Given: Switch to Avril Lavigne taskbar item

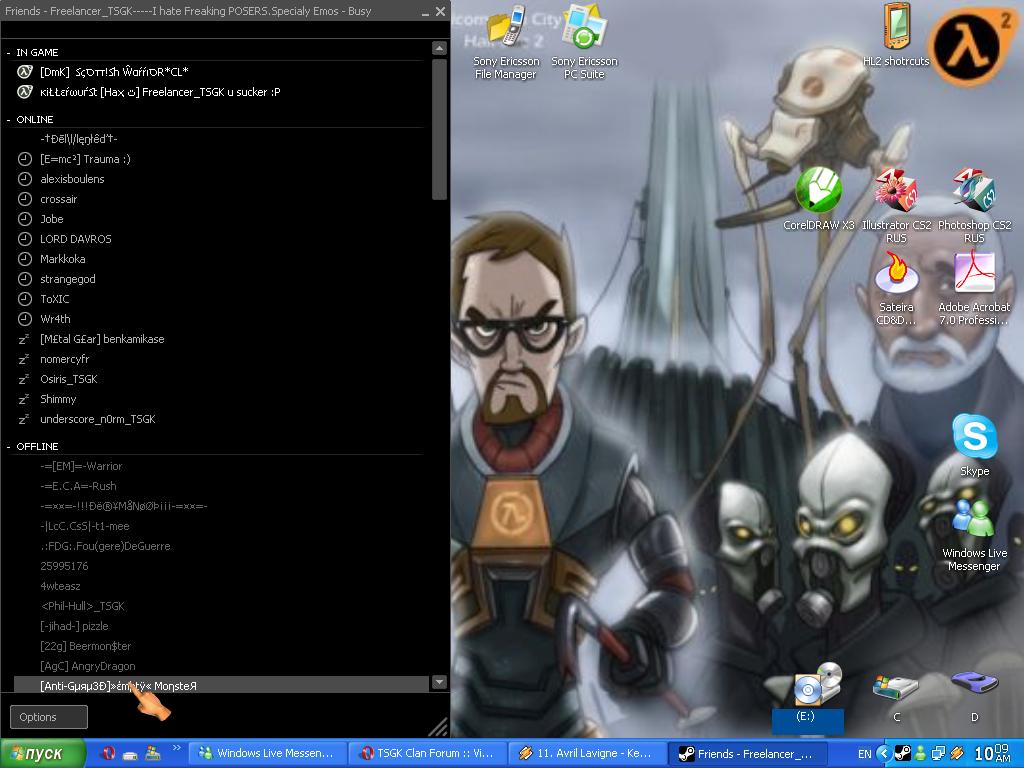Looking at the screenshot, I should coord(587,753).
